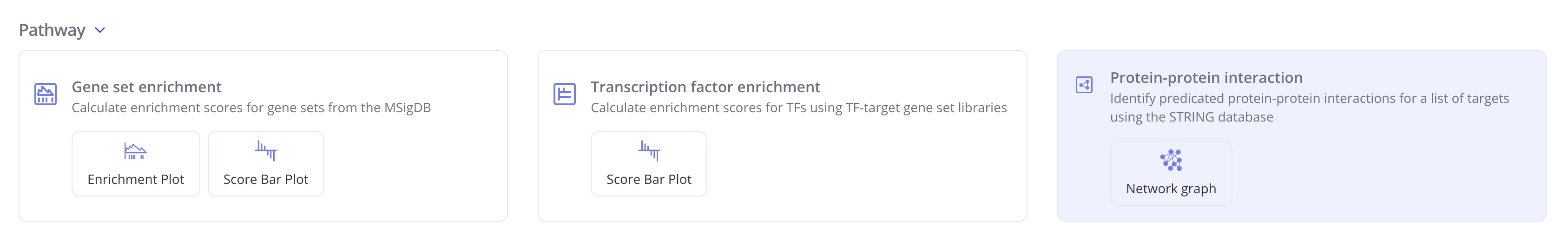Click the STRING database description text

coord(1309,108)
